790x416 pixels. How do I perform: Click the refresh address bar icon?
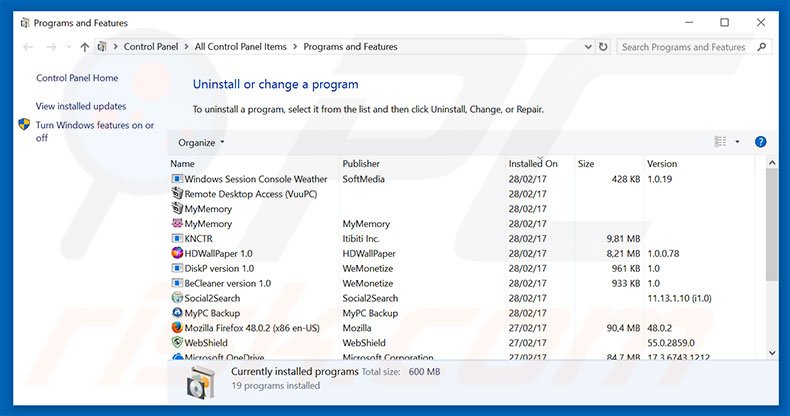click(603, 47)
